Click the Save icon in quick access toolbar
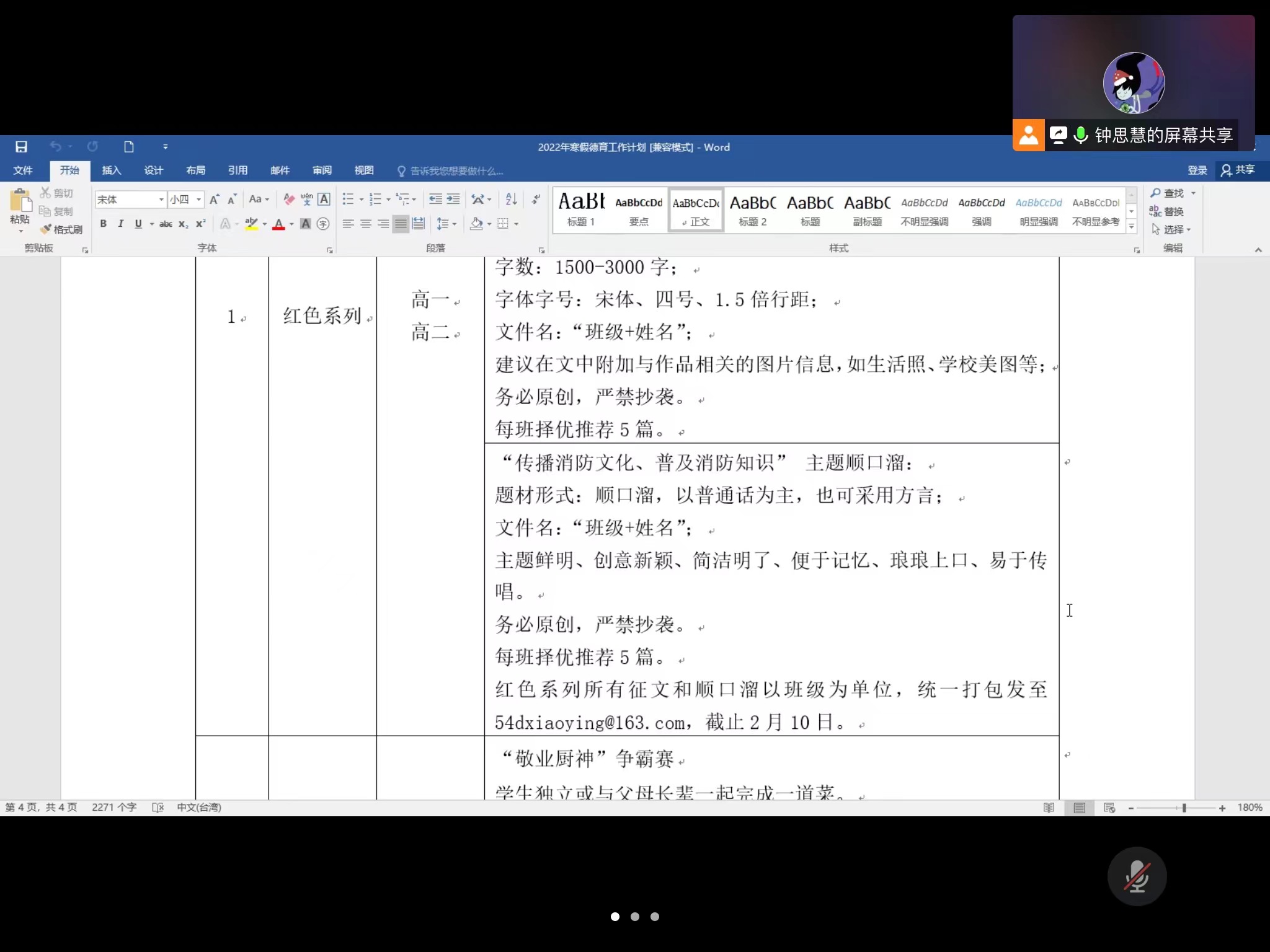Viewport: 1270px width, 952px height. pos(21,147)
